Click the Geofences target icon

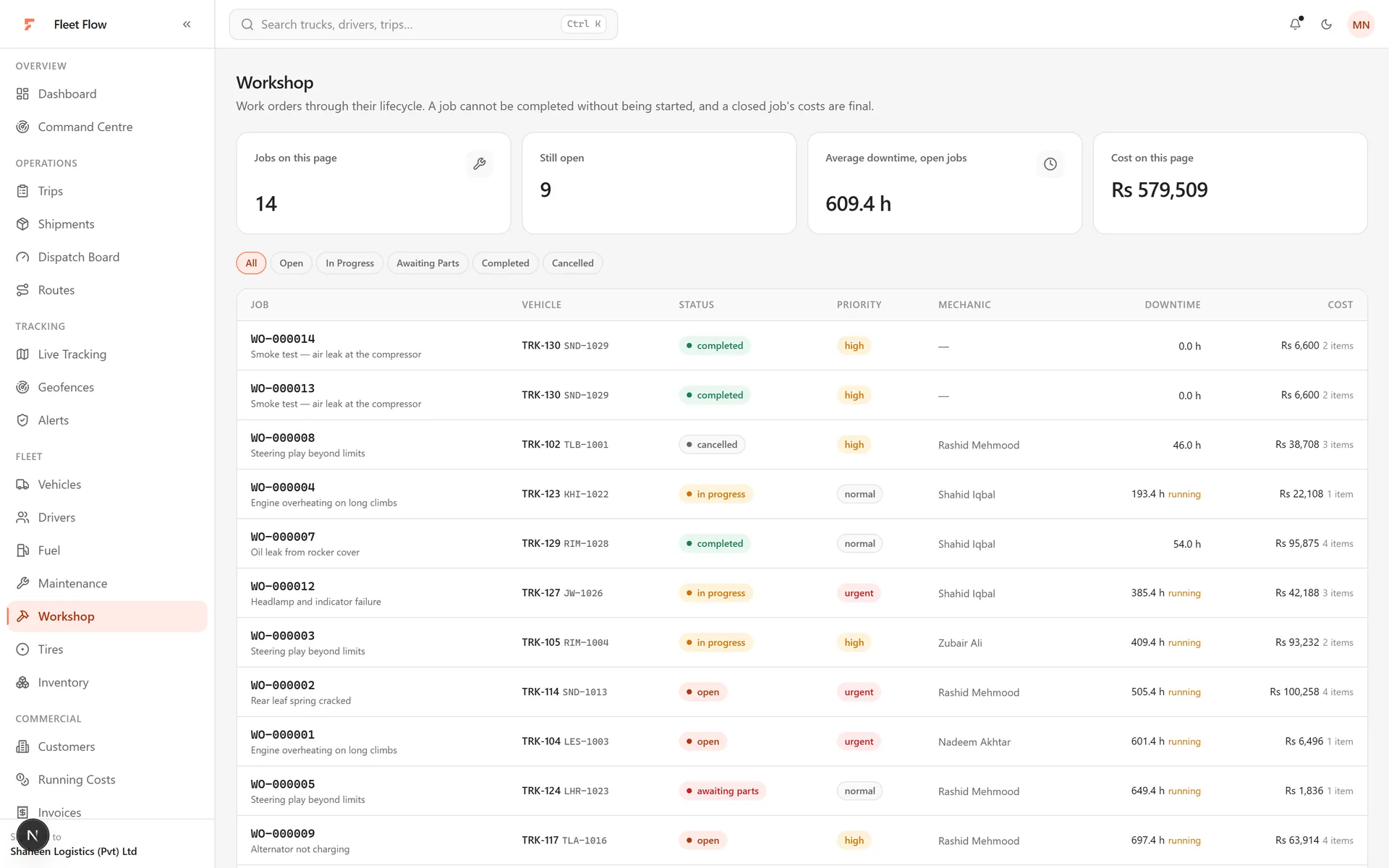[x=23, y=388]
